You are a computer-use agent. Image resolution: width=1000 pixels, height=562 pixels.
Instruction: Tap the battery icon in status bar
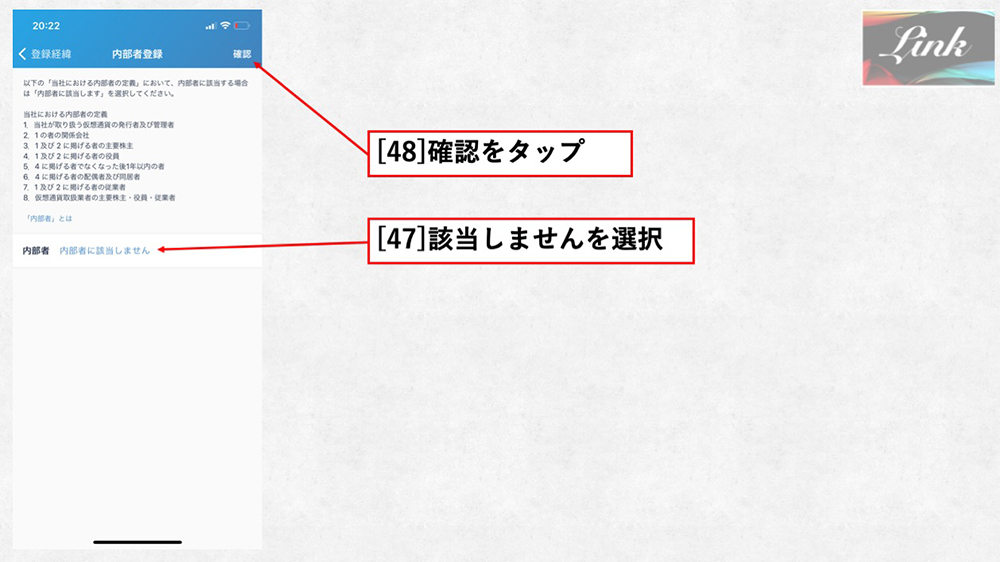242,26
